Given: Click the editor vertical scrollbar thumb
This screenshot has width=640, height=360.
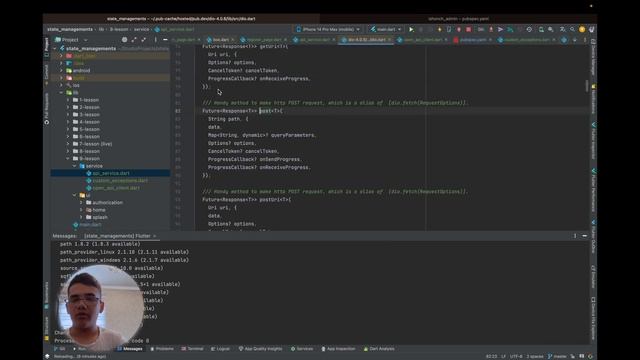Looking at the screenshot, I should tap(587, 86).
